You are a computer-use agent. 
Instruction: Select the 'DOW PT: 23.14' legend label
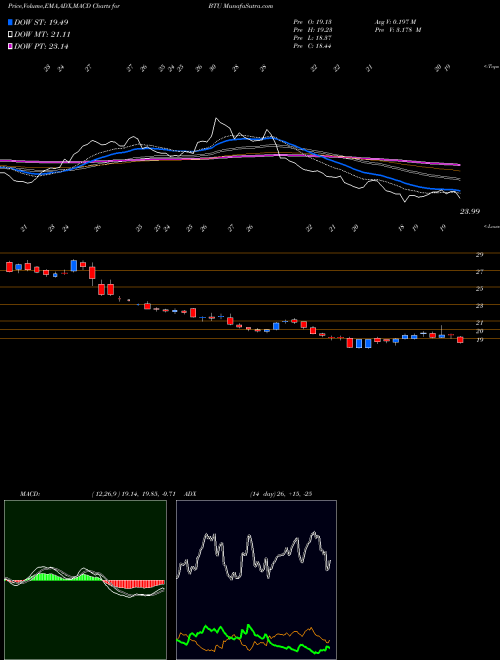point(41,46)
